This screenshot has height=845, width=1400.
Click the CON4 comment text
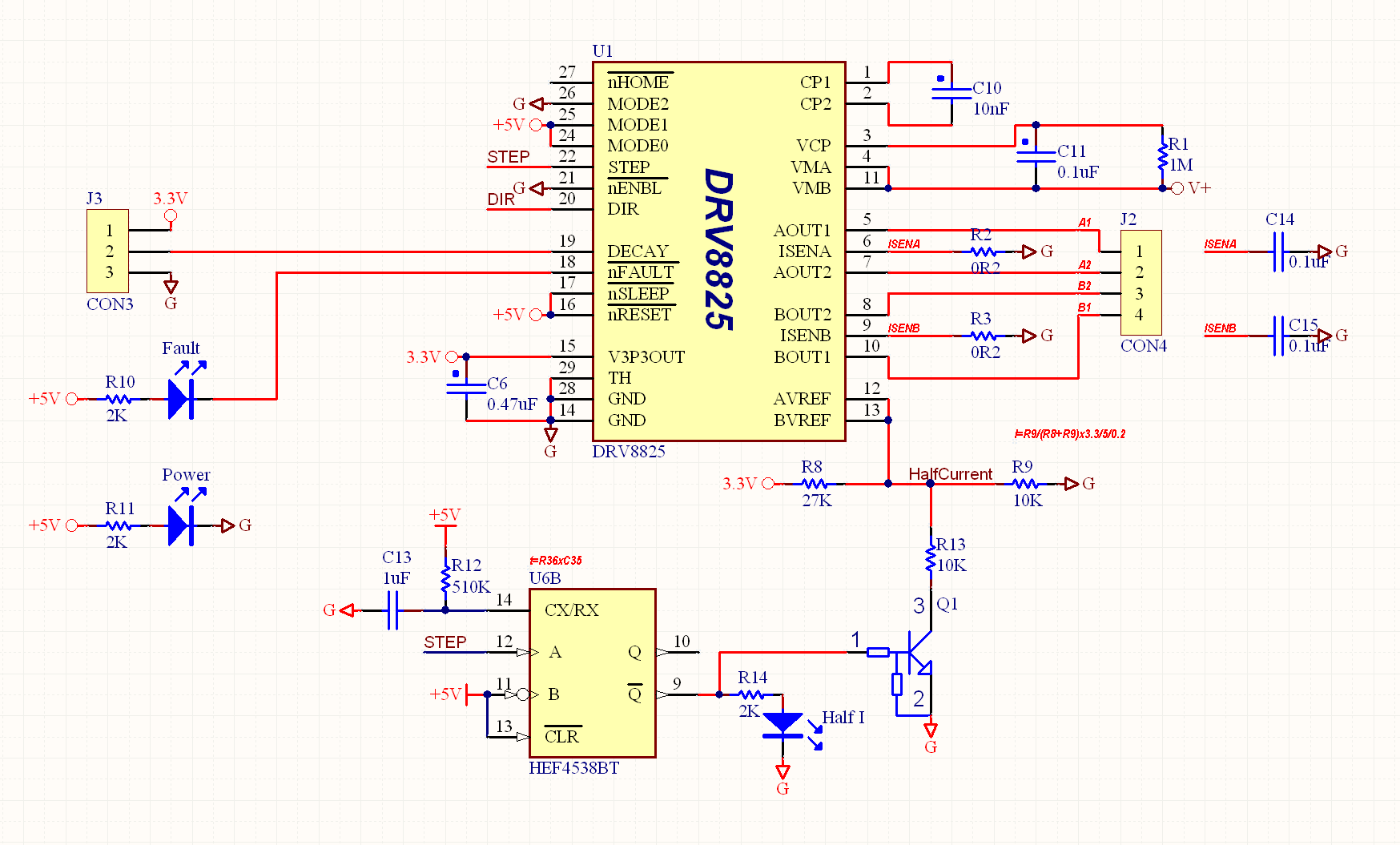pos(1144,346)
